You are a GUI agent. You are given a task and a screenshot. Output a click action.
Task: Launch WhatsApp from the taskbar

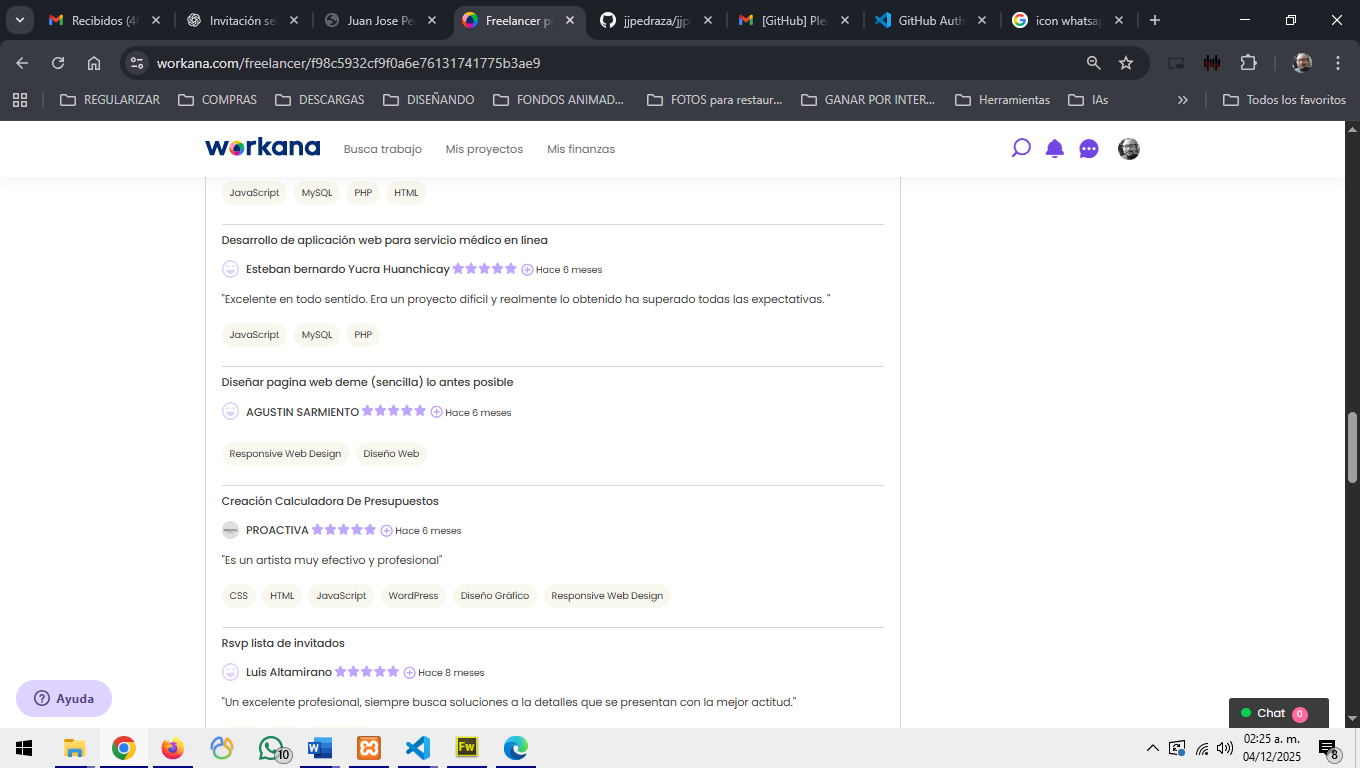(x=271, y=748)
